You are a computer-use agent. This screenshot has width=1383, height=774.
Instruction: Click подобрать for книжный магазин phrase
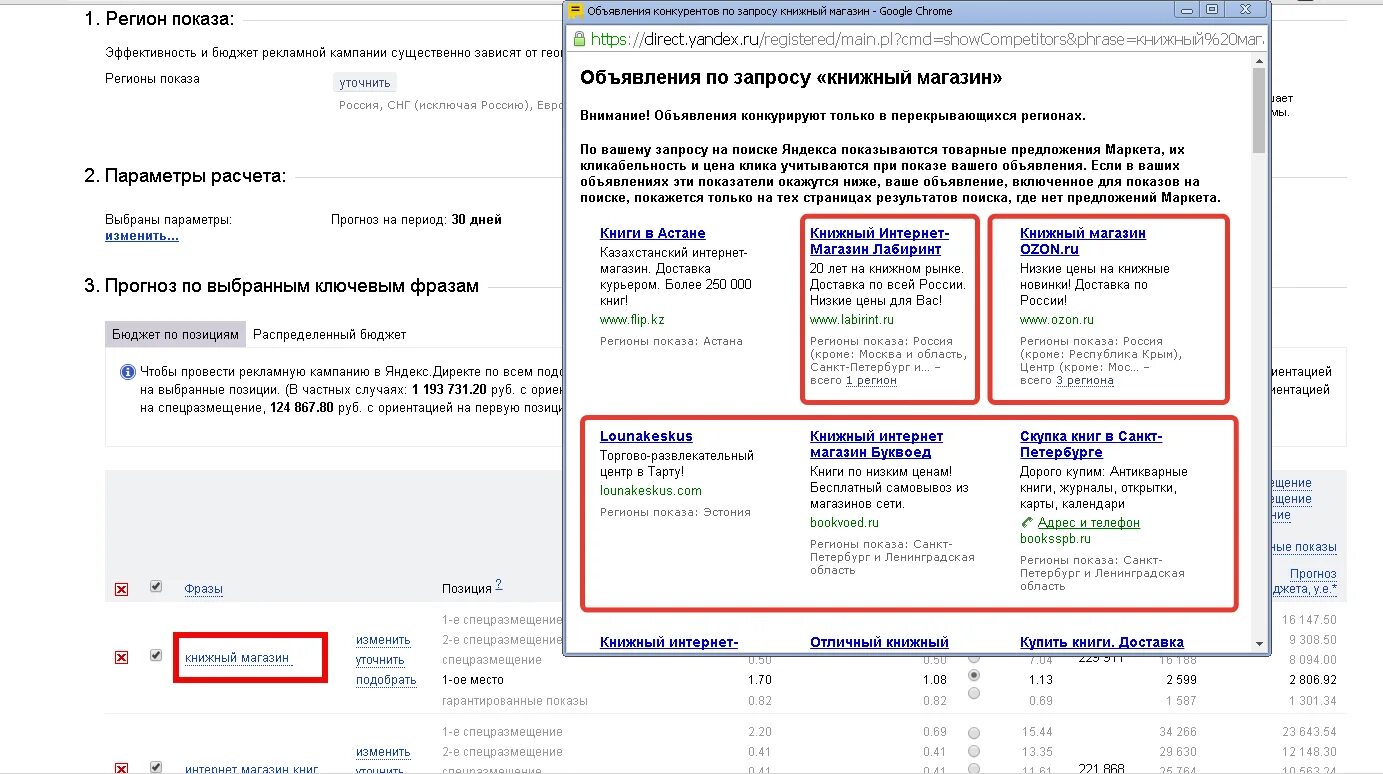pyautogui.click(x=386, y=680)
